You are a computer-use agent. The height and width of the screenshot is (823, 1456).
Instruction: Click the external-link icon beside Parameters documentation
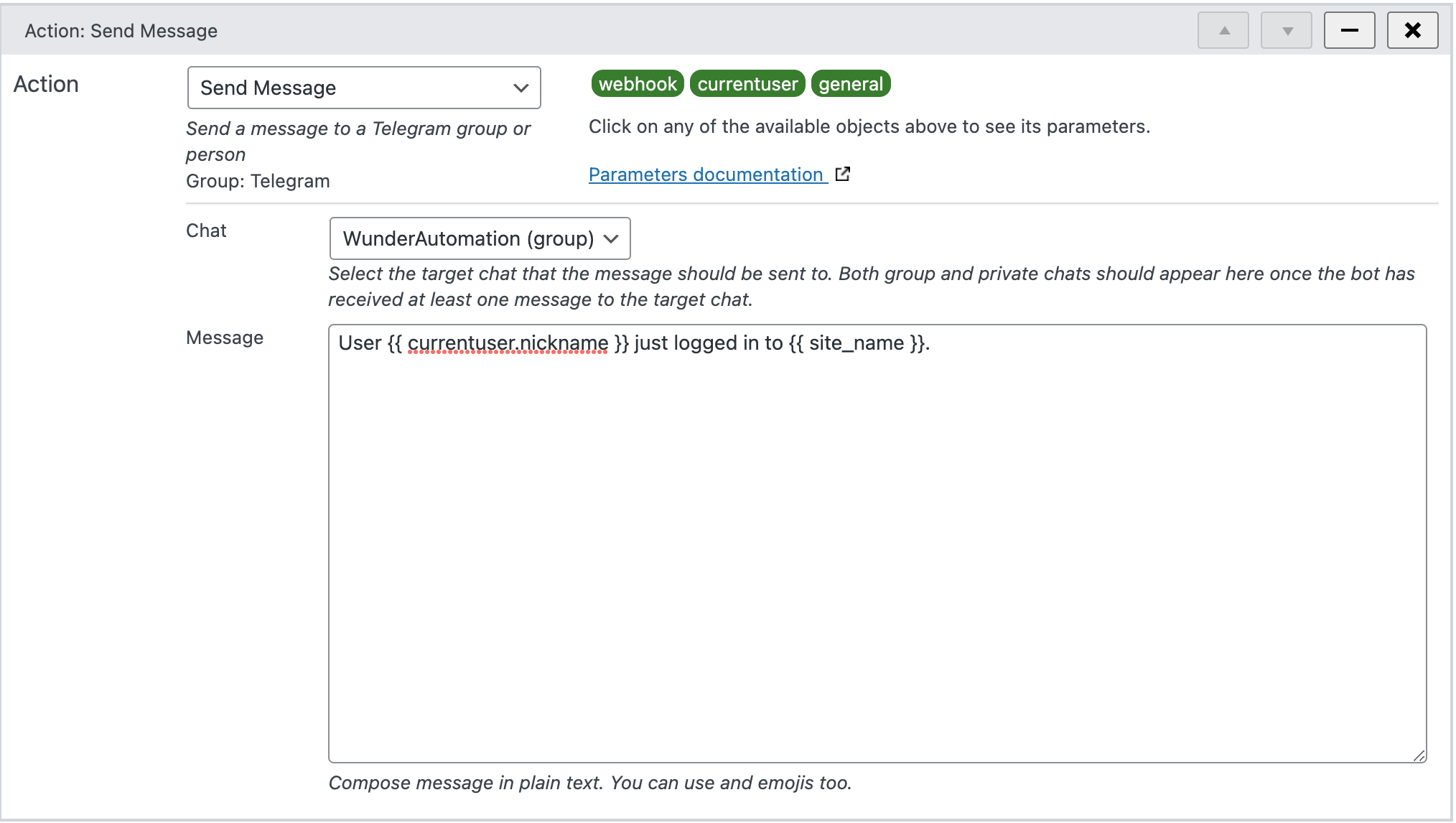844,174
